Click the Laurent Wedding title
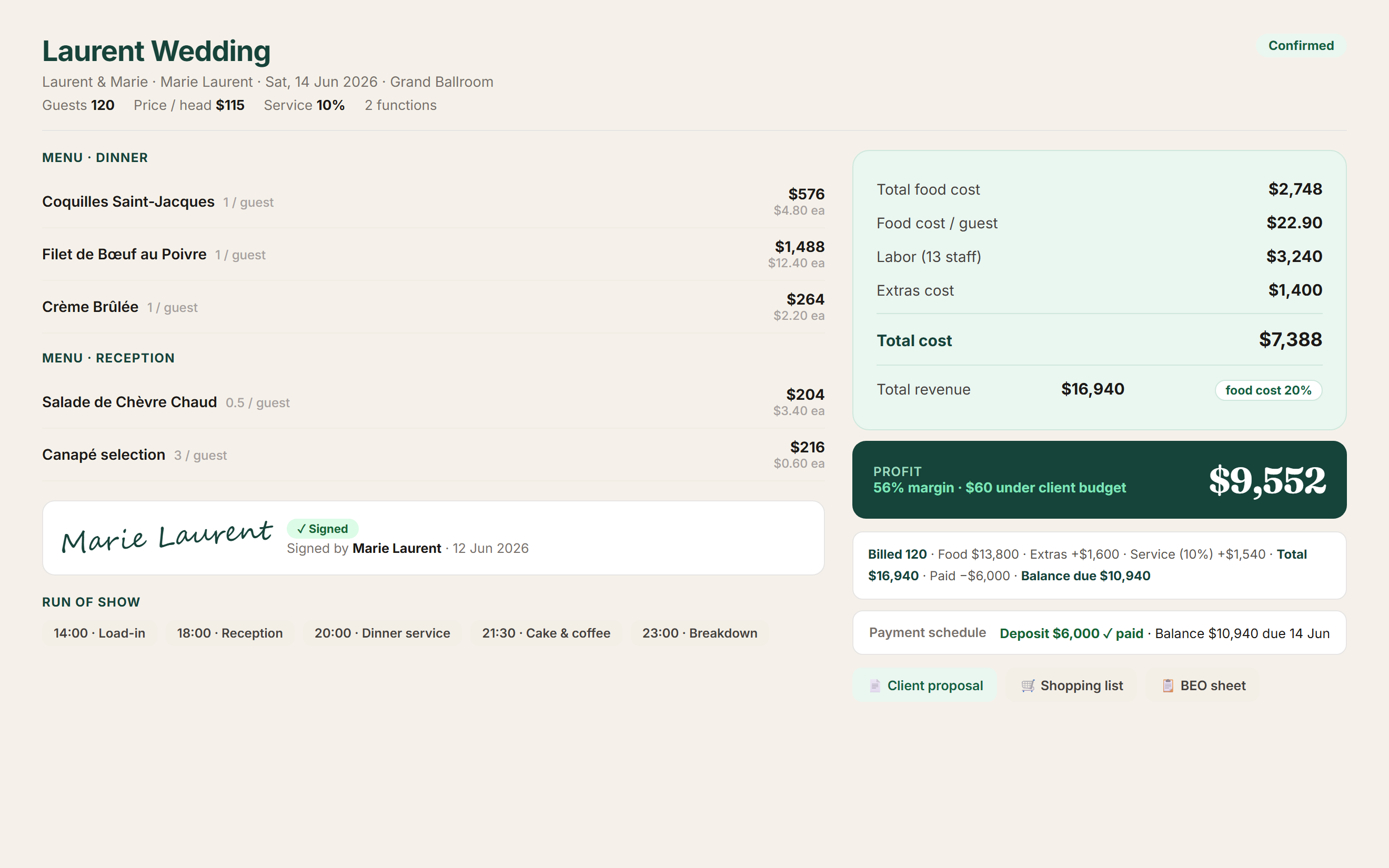This screenshot has height=868, width=1389. point(156,51)
